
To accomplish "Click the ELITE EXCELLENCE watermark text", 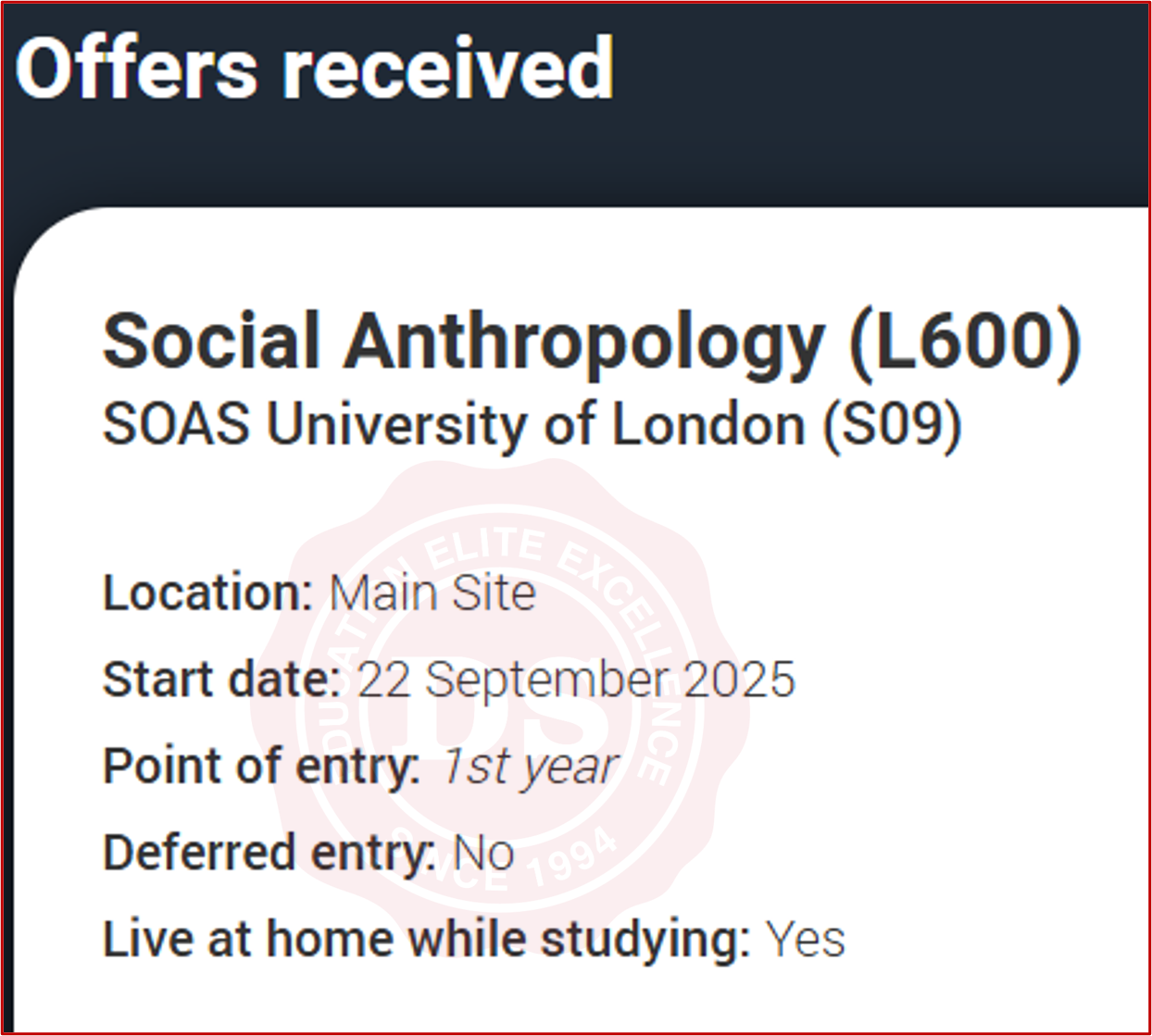I will pos(574,565).
